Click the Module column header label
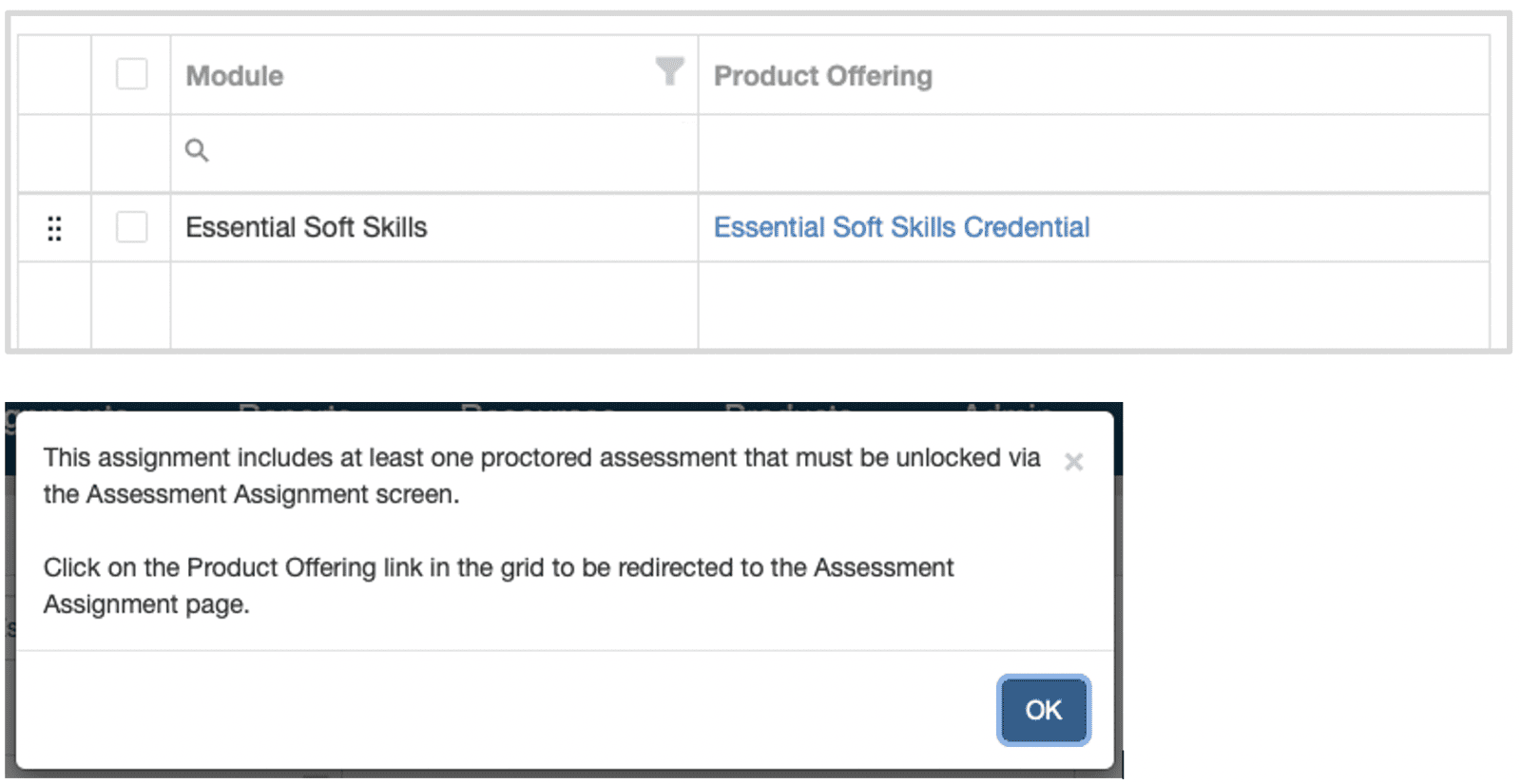Viewport: 1521px width, 784px height. pos(235,76)
